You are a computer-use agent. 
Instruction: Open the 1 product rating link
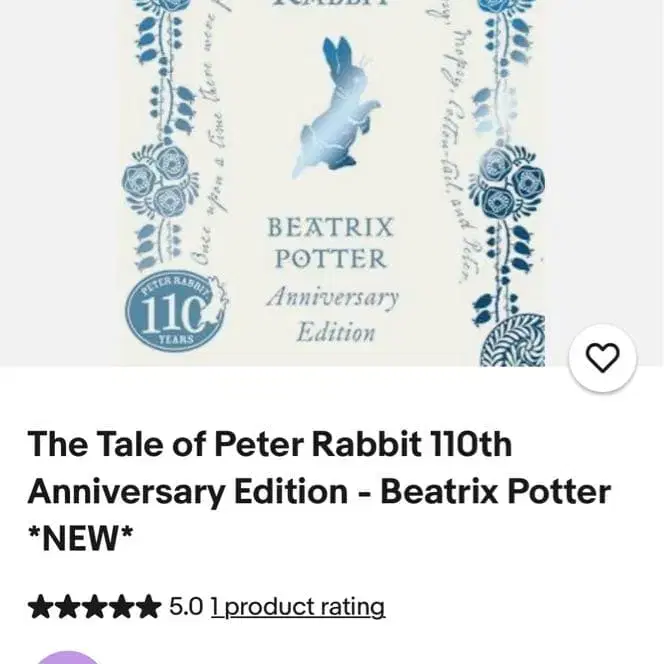pos(298,606)
